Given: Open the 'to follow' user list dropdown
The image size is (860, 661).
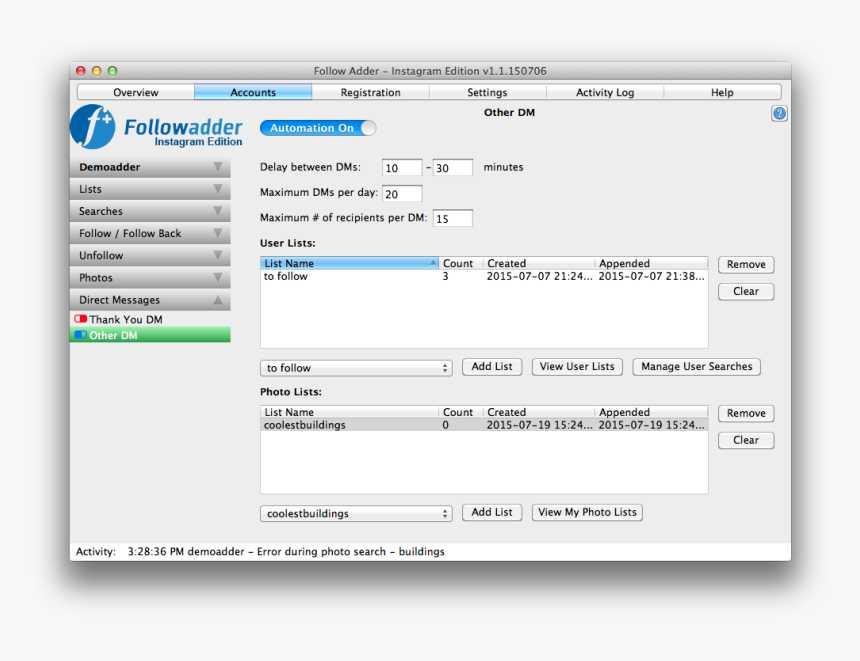Looking at the screenshot, I should click(x=356, y=368).
